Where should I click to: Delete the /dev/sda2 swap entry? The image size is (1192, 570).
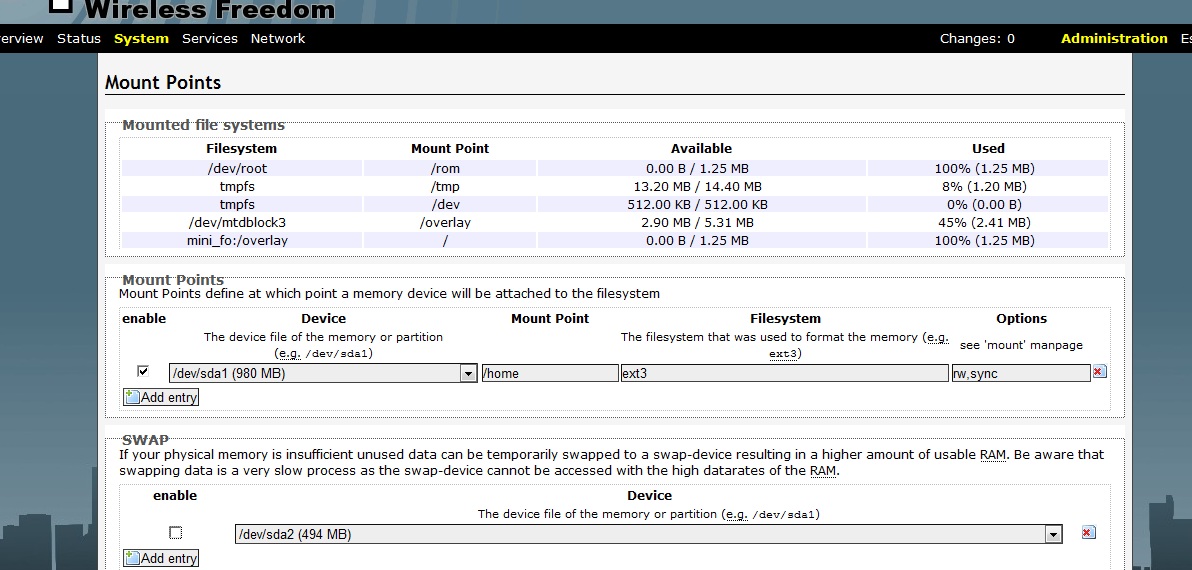coord(1088,533)
